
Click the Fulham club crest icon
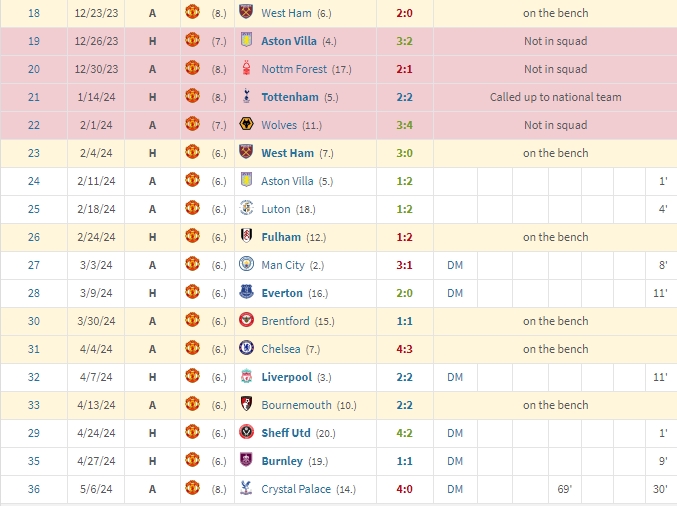click(x=246, y=236)
